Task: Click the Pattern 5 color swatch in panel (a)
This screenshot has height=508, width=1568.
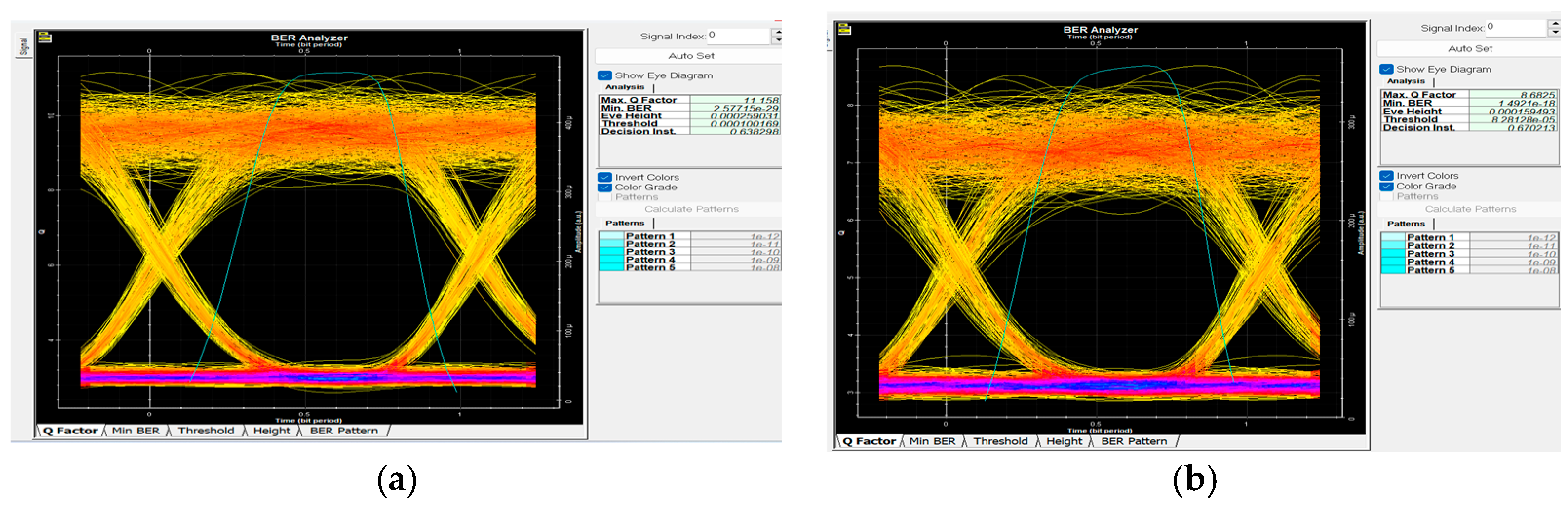Action: pos(612,268)
